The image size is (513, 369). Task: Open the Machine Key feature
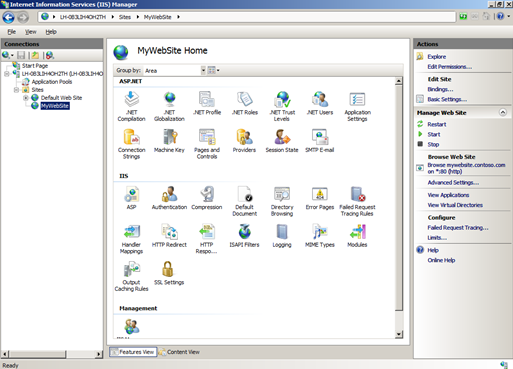169,141
